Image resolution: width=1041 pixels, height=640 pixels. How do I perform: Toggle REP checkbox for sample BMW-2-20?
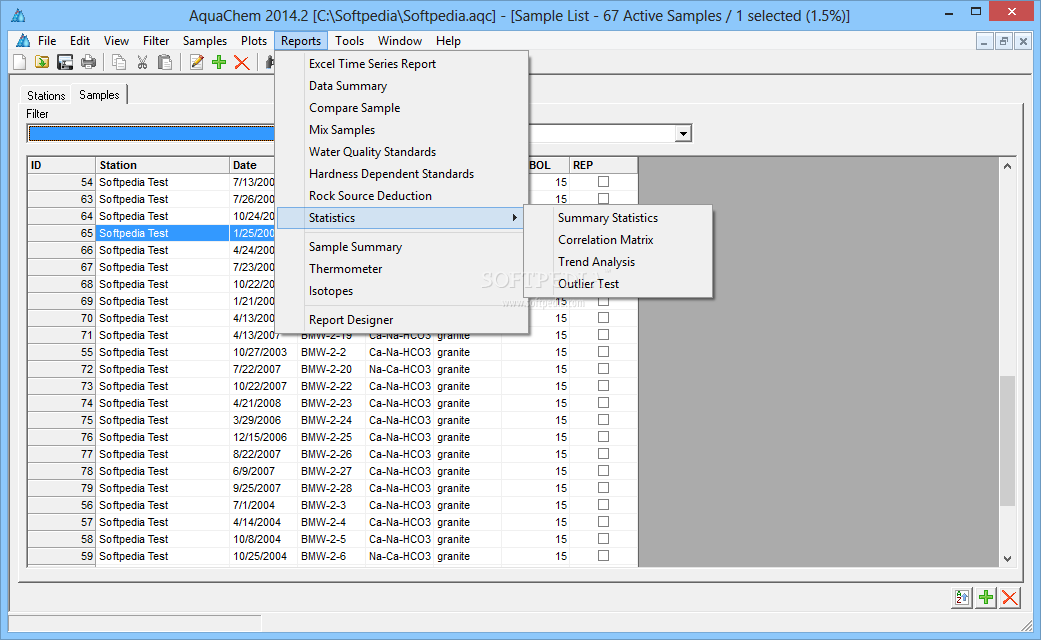click(603, 368)
